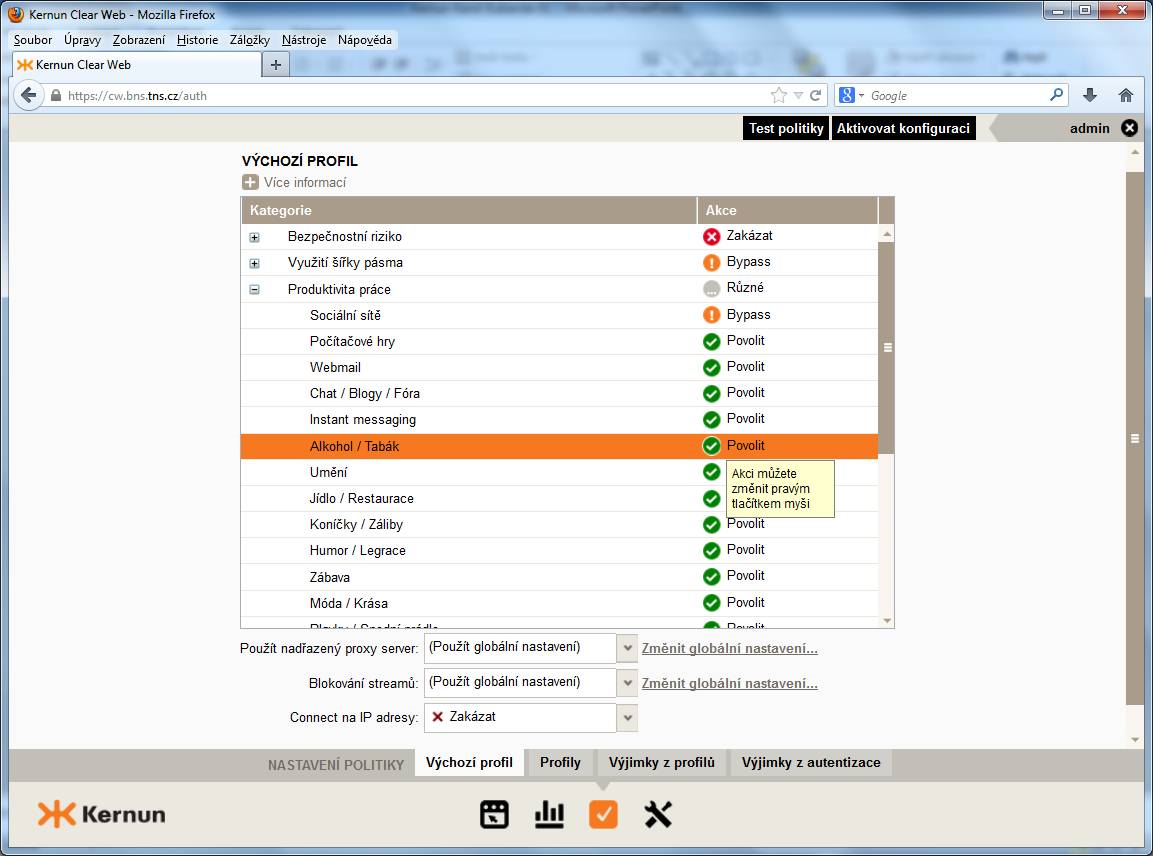Switch to the Výjimky z autentizace tab
The height and width of the screenshot is (856, 1153).
pos(811,763)
